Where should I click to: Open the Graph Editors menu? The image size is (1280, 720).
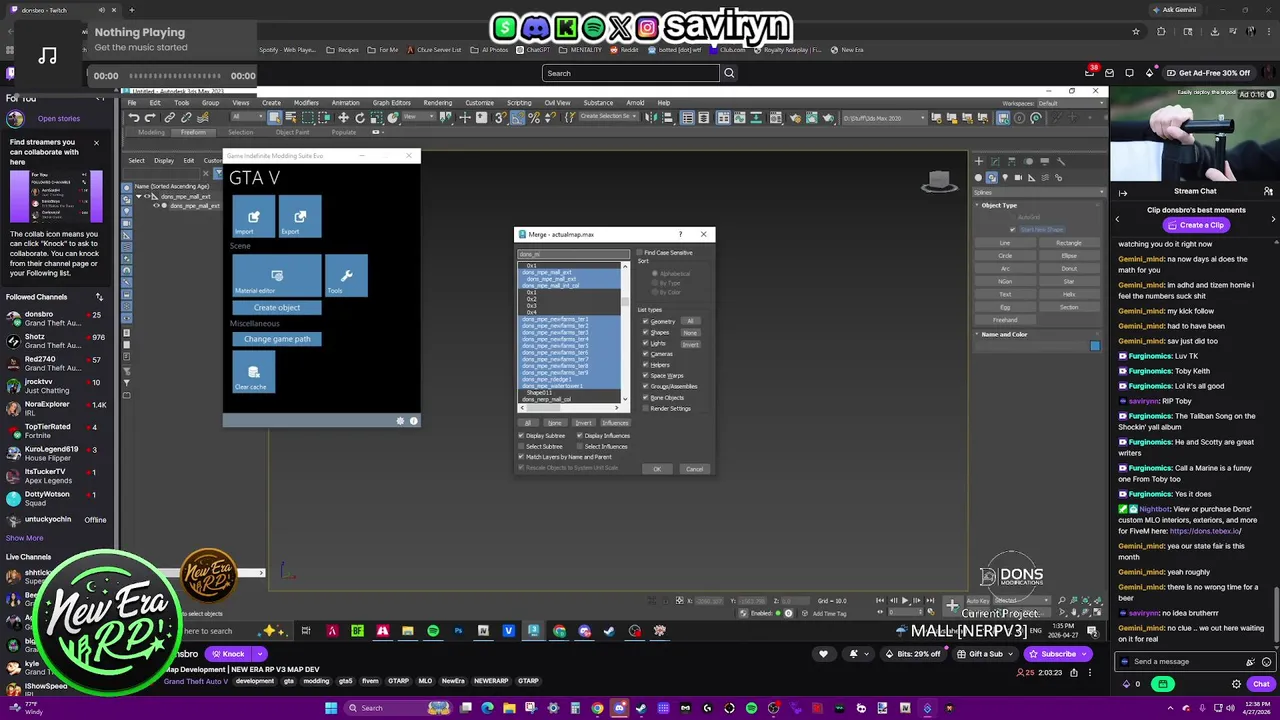[391, 102]
